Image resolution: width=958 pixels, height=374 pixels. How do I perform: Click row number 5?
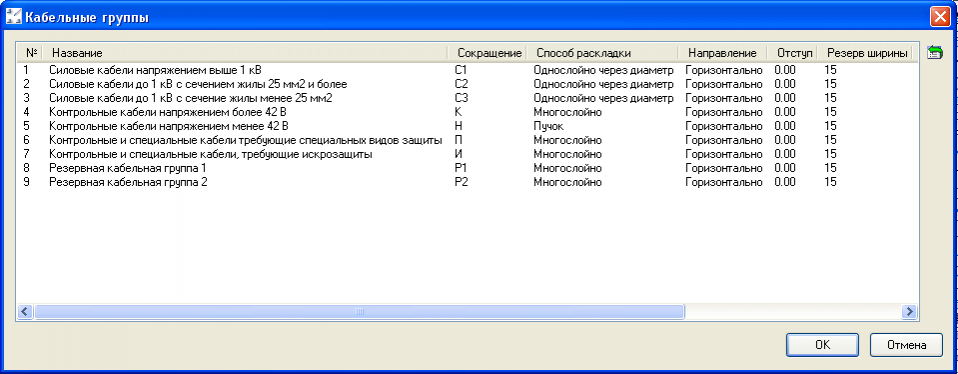point(26,126)
